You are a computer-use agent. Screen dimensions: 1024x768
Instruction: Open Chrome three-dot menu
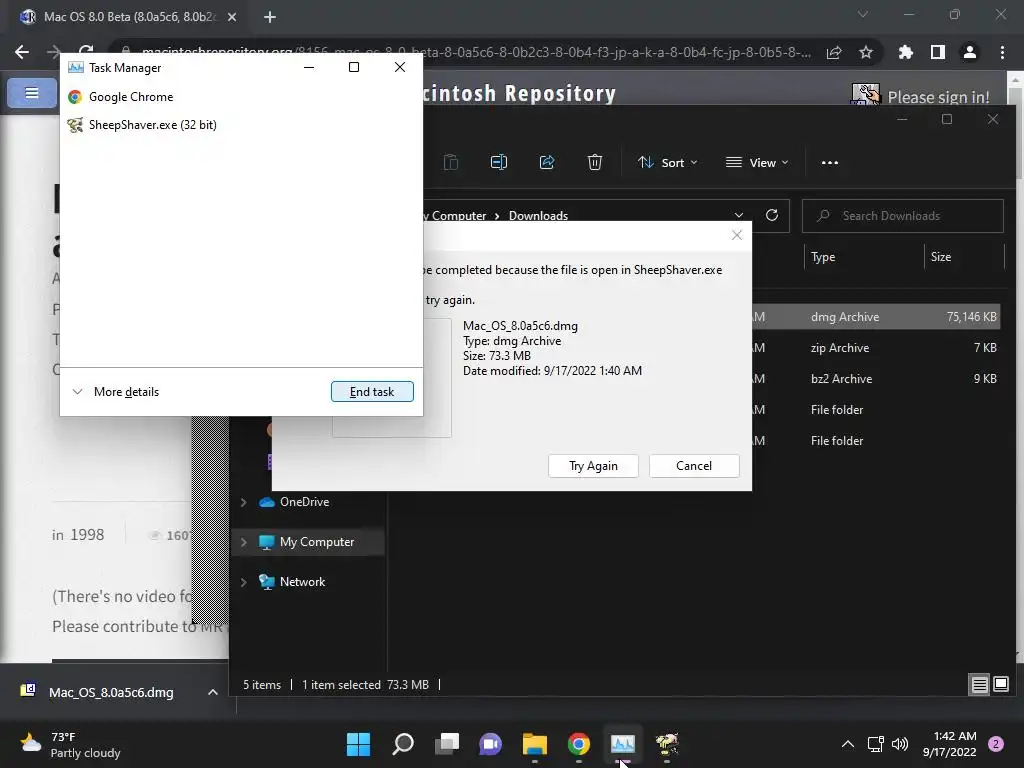[x=1002, y=52]
